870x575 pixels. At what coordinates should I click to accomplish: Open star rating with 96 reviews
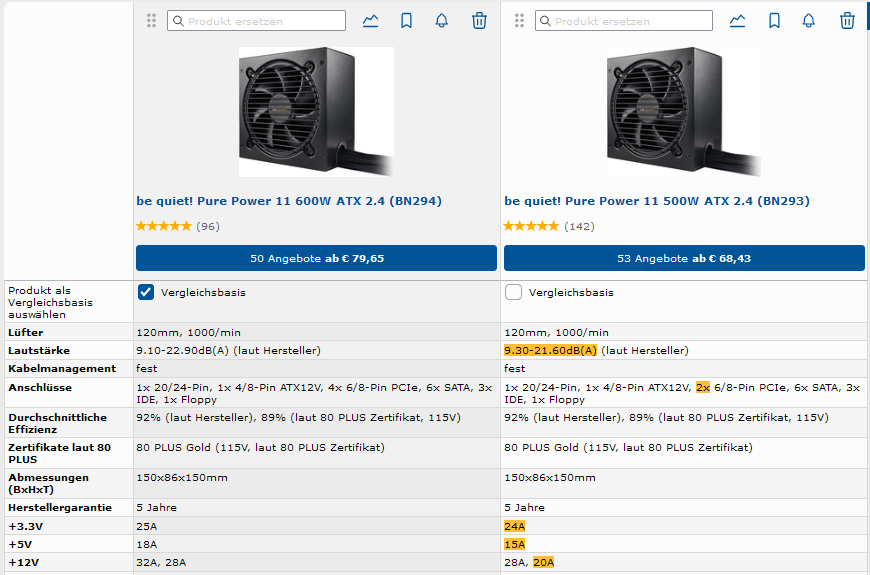178,226
